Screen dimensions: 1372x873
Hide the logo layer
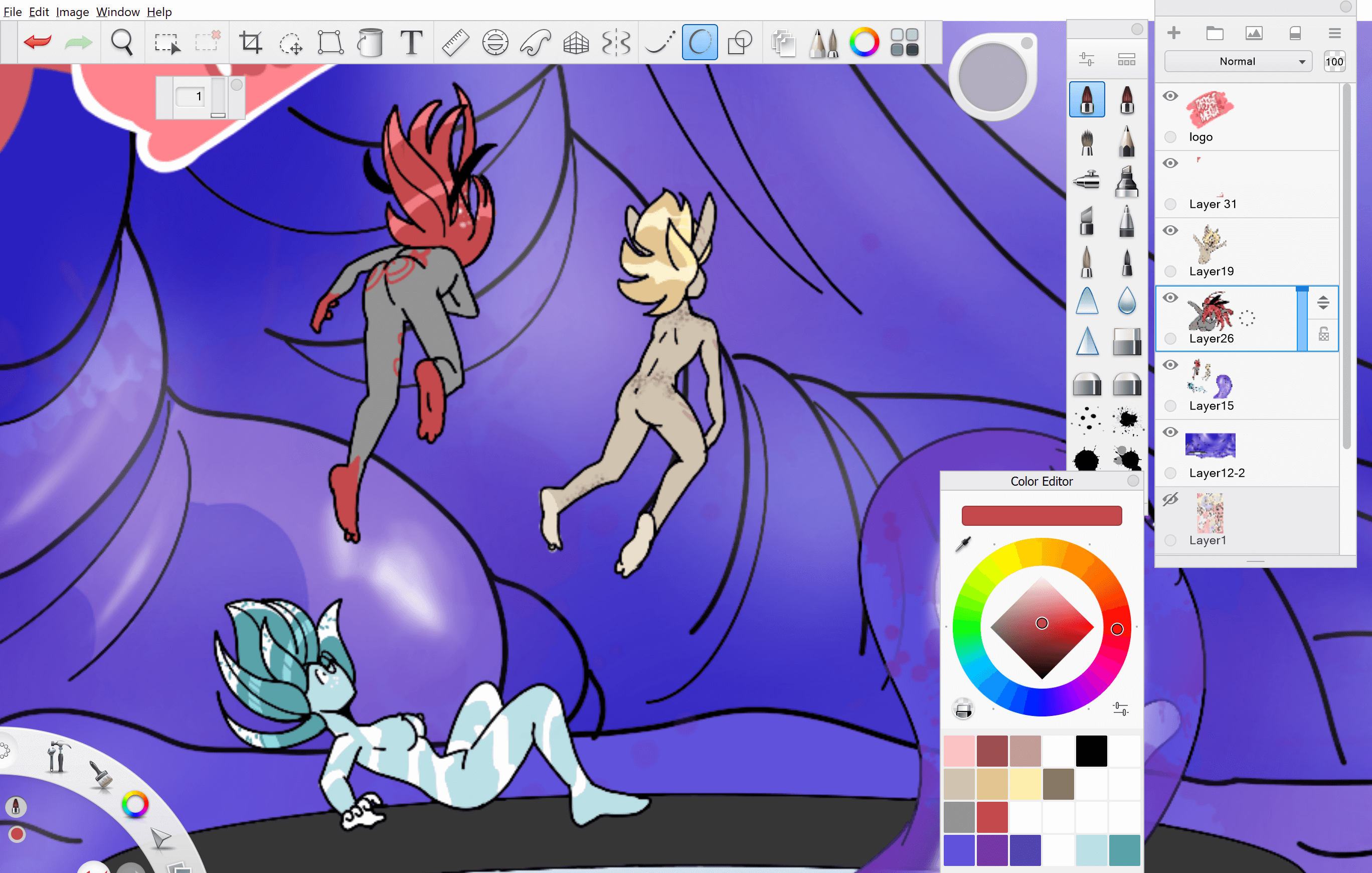coord(1170,96)
